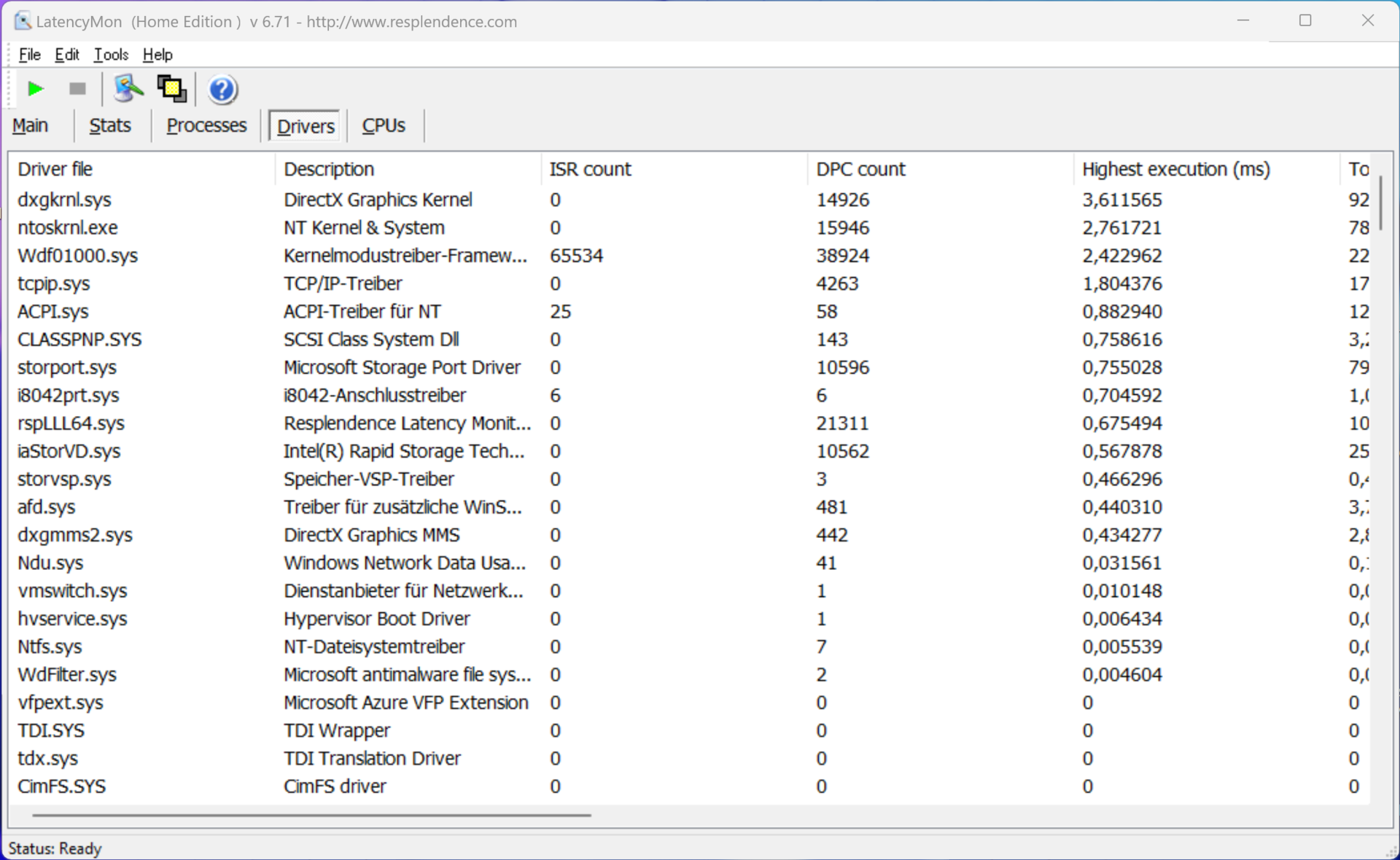Switch to the Processes tab

(x=206, y=125)
